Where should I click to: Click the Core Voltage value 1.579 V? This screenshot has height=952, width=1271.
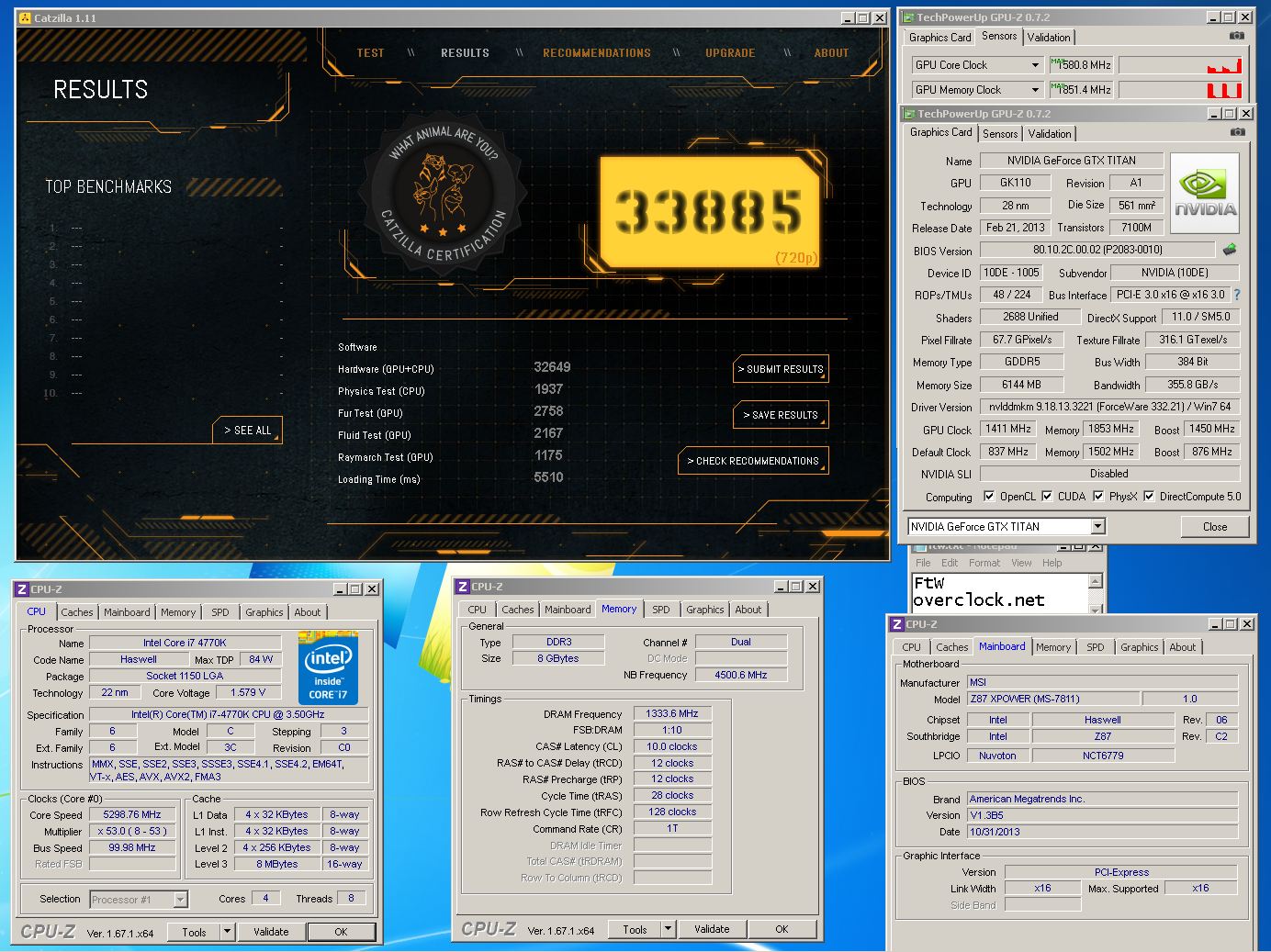click(249, 693)
